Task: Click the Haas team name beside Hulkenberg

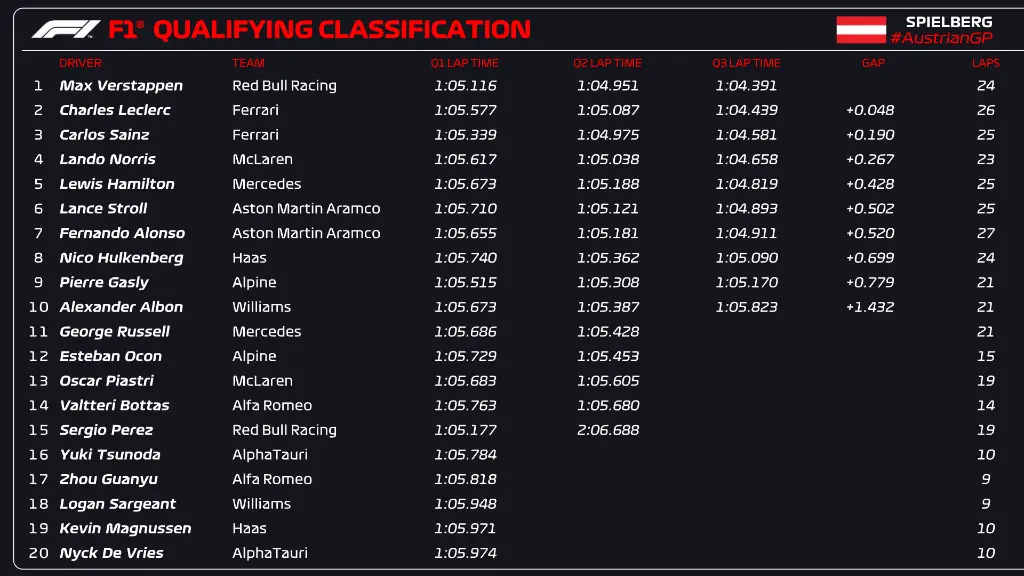Action: [x=249, y=258]
